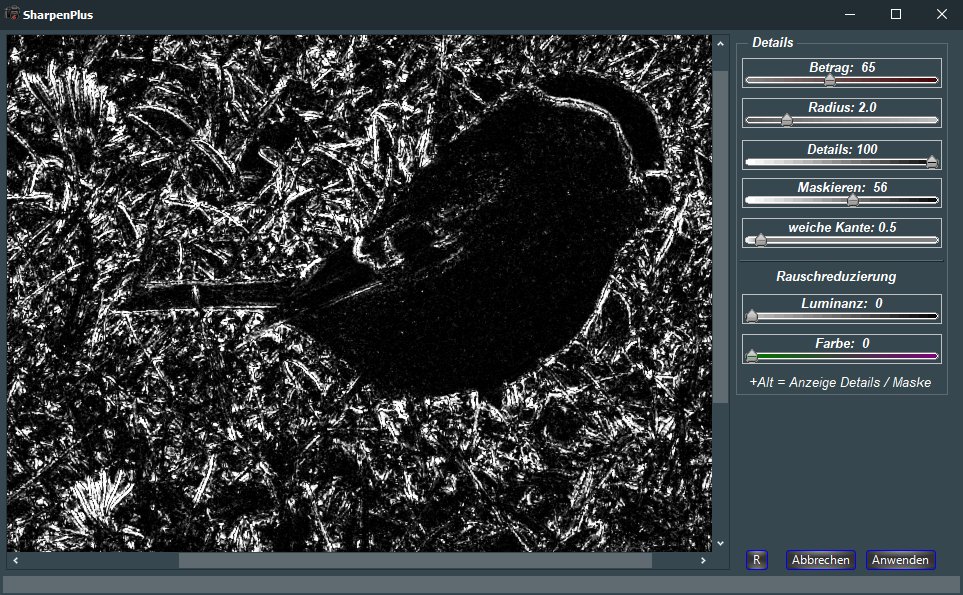Click the preview scroll right arrow
Screen dimensions: 963x595
click(705, 561)
